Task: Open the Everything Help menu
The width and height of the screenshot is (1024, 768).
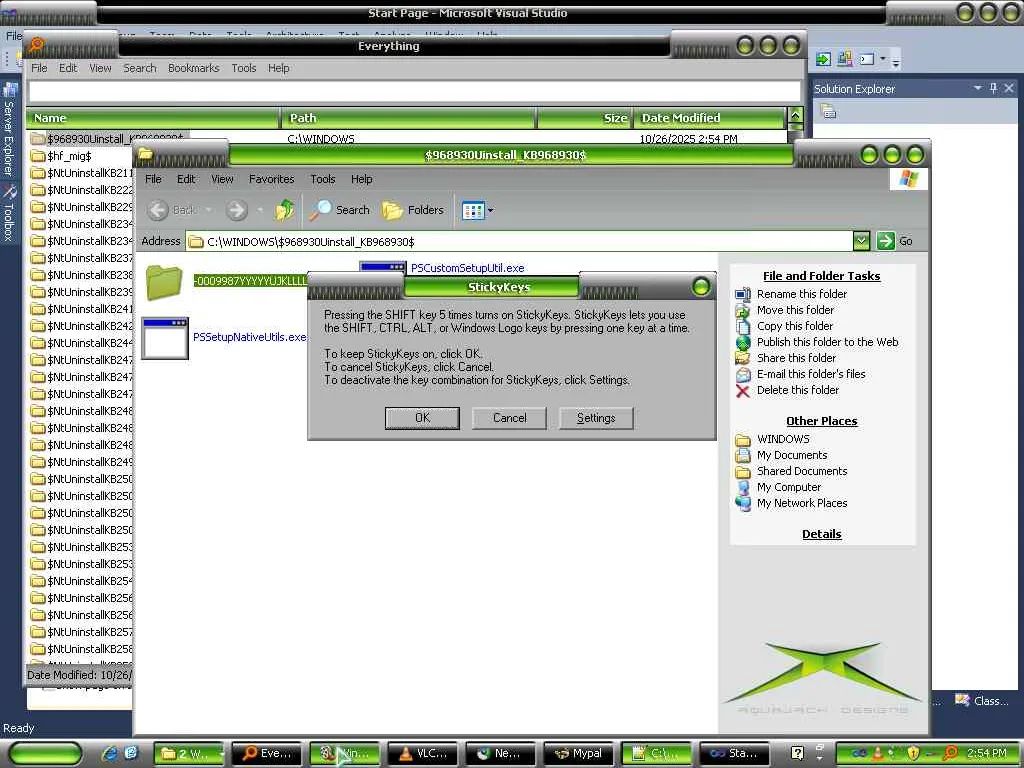Action: tap(278, 68)
